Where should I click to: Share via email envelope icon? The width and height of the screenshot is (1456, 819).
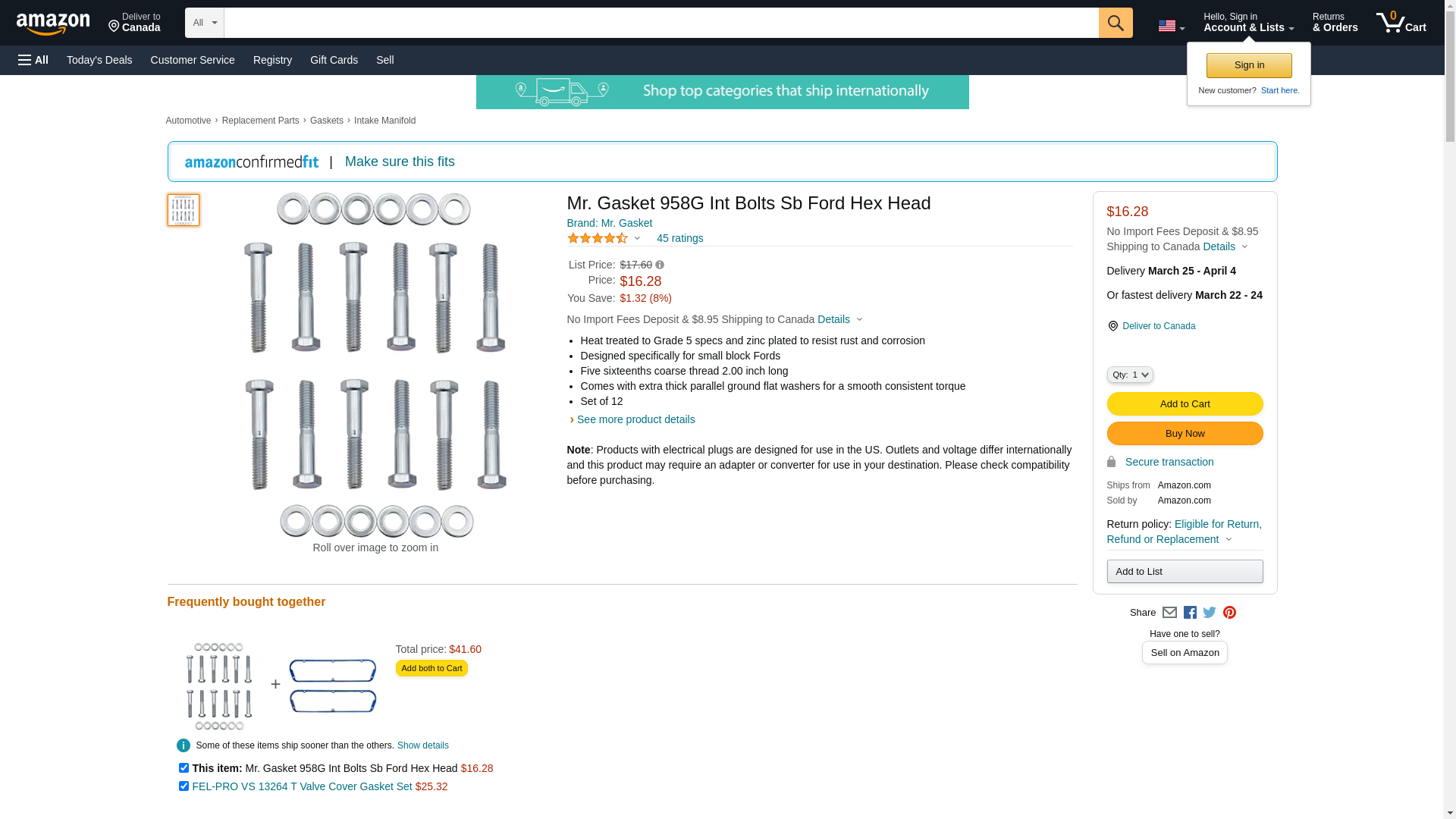click(1169, 613)
